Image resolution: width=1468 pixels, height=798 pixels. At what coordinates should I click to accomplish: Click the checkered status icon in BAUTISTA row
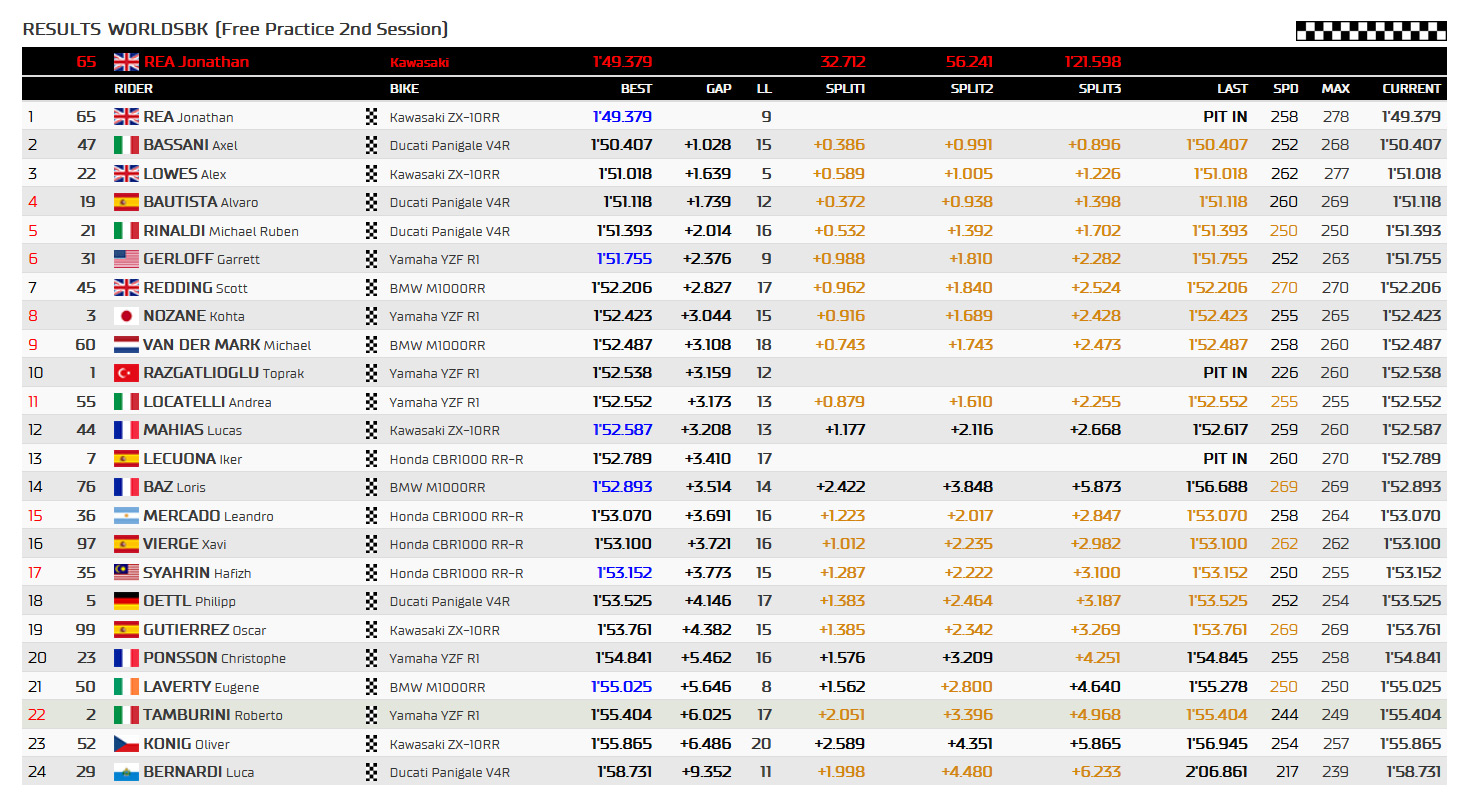point(372,202)
